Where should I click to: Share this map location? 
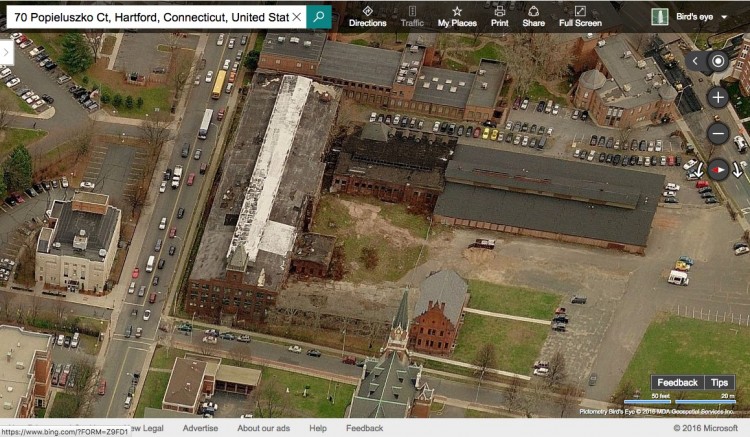coord(533,16)
